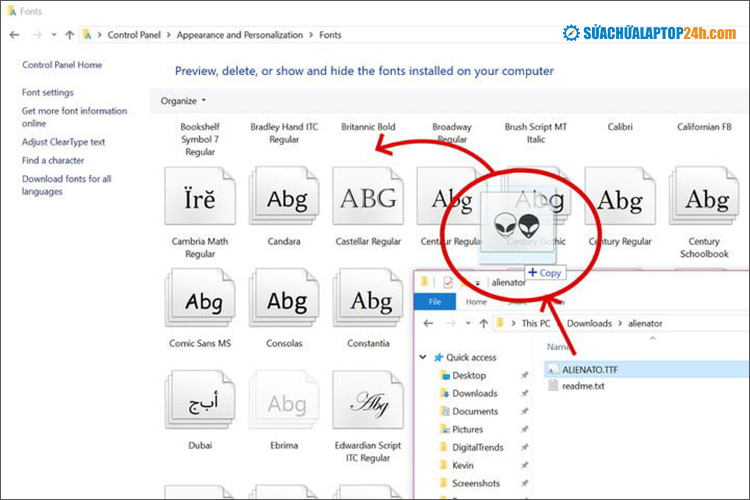Screen dimensions: 750x500
Task: Click Control Panel in the breadcrumb
Action: pos(134,35)
